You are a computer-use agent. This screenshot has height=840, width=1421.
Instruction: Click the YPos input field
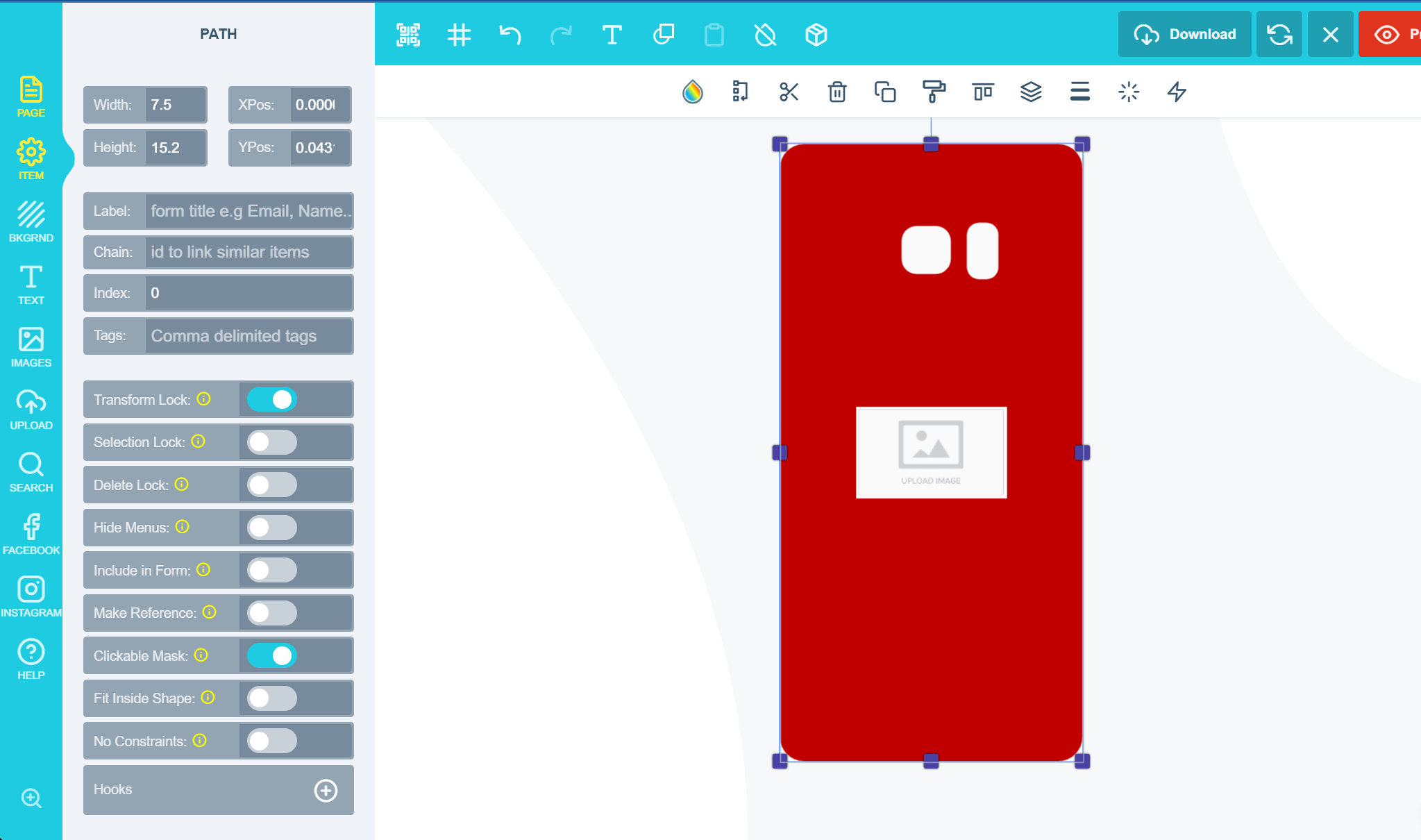(320, 148)
